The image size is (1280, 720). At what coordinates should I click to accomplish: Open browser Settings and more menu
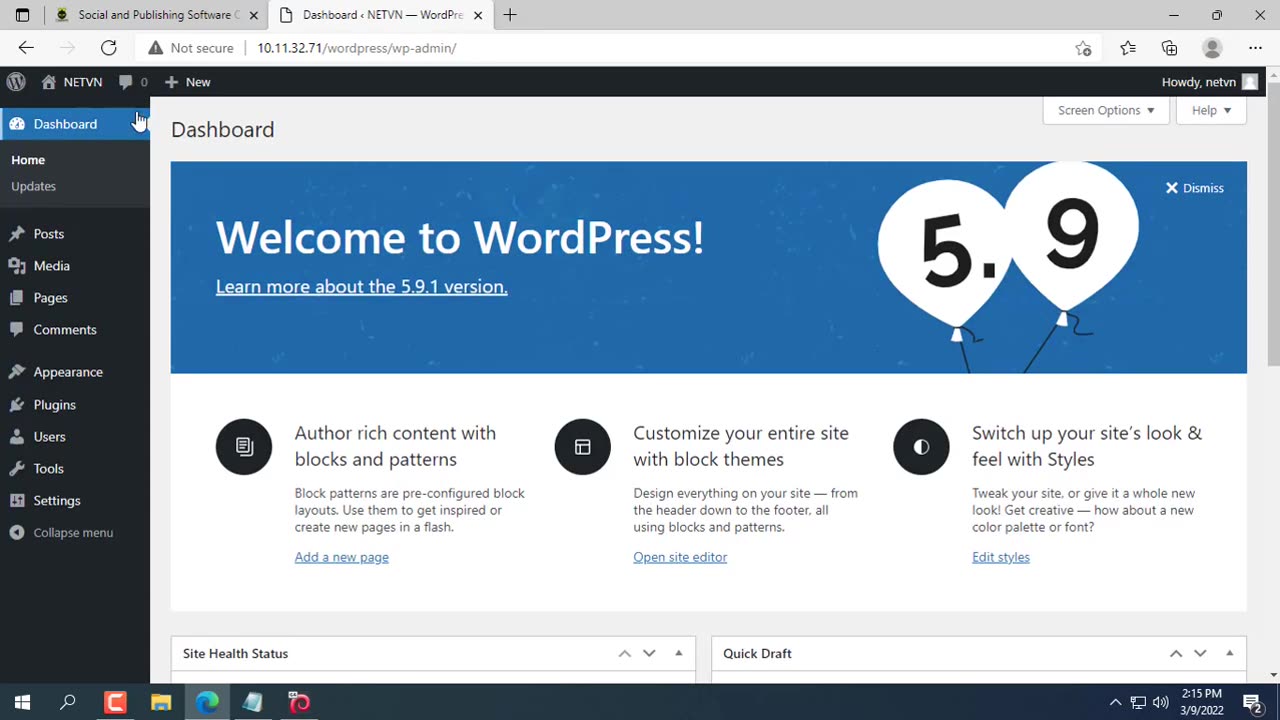coord(1255,48)
